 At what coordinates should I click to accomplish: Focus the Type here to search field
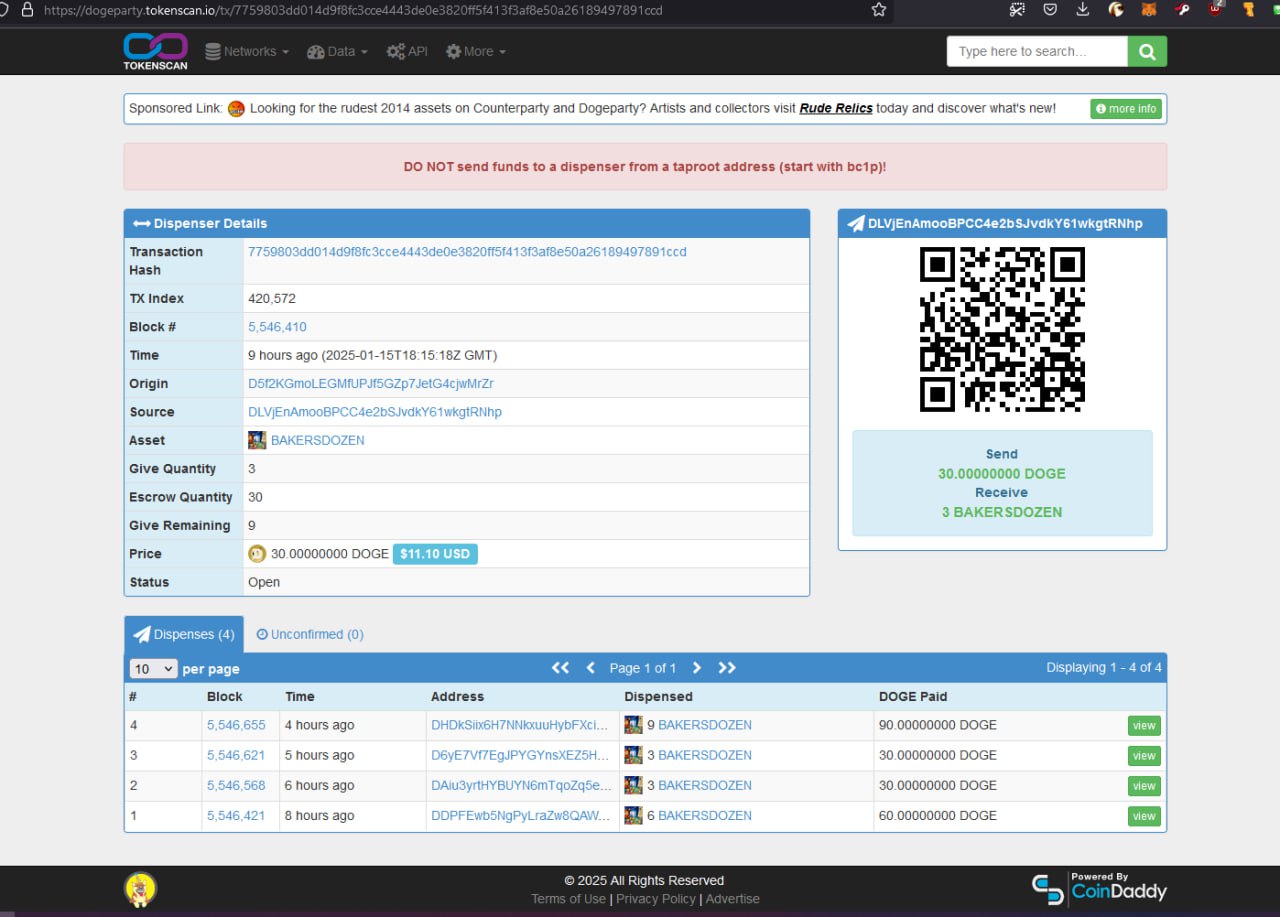[x=1037, y=51]
